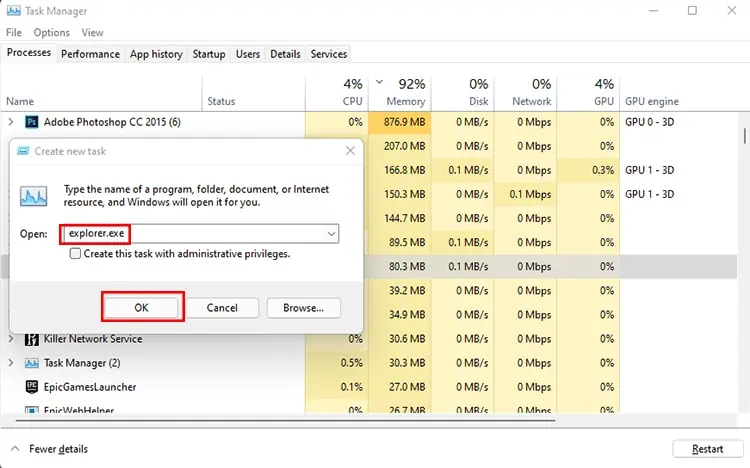Open the Options menu

52,33
